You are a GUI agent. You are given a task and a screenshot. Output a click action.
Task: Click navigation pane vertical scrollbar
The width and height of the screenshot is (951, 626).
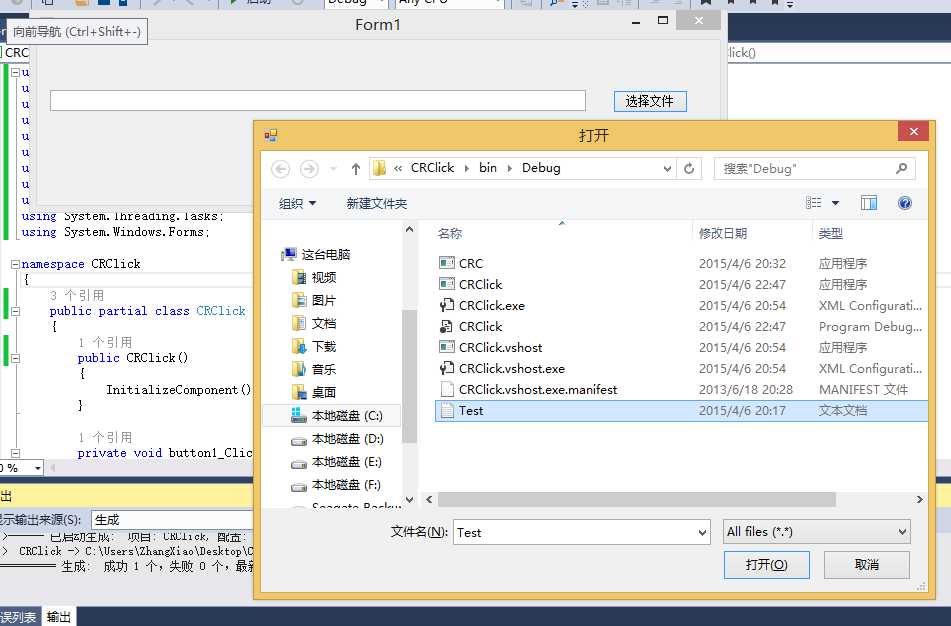point(409,376)
